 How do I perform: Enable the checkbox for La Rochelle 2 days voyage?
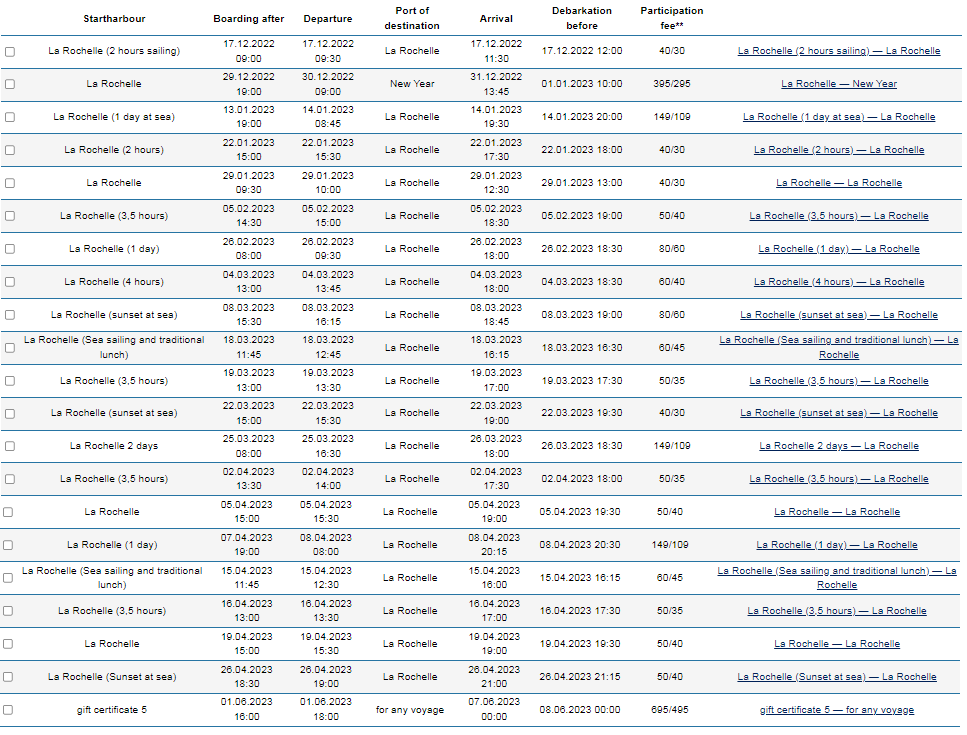point(9,446)
